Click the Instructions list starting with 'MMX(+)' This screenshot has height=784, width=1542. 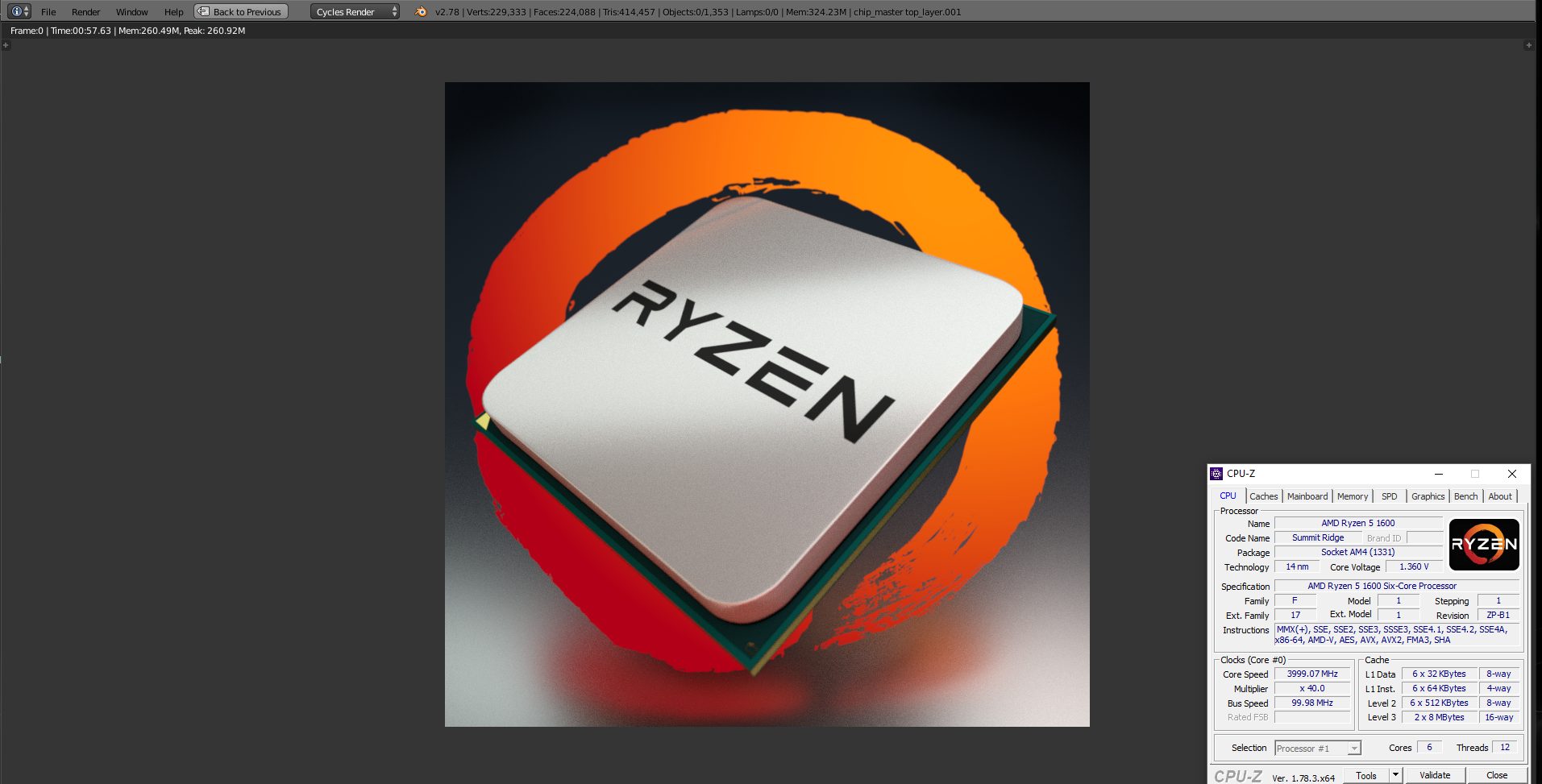coord(1397,635)
